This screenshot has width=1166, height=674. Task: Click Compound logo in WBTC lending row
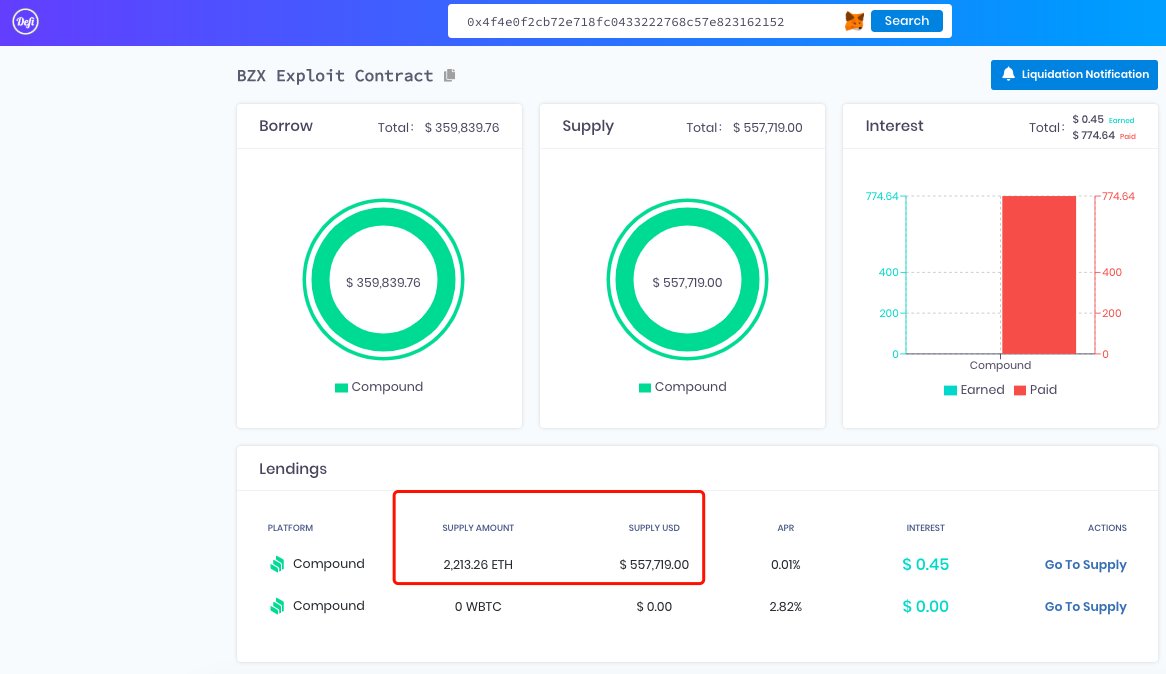[x=277, y=606]
